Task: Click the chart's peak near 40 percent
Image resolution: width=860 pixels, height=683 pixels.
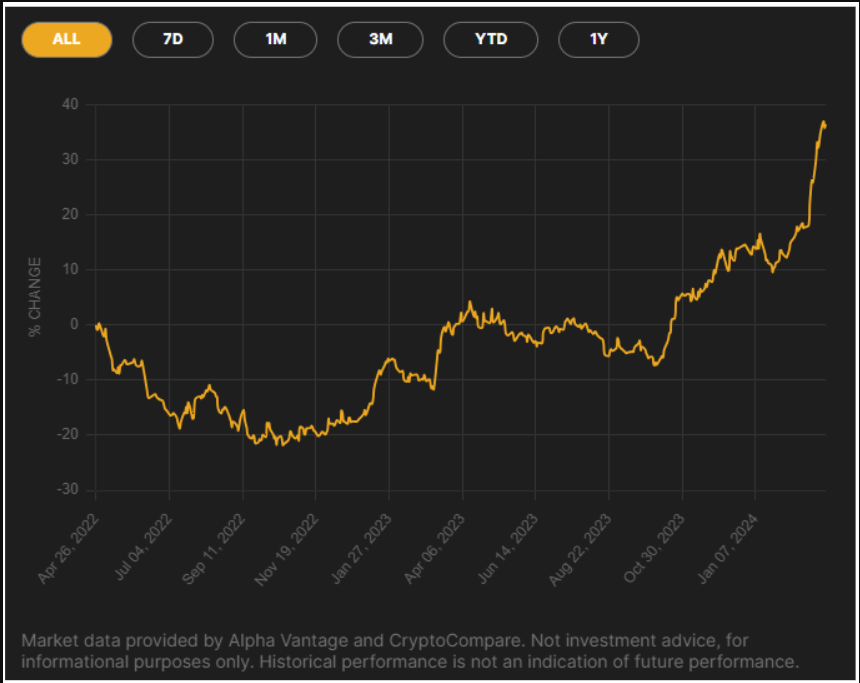Action: click(823, 122)
